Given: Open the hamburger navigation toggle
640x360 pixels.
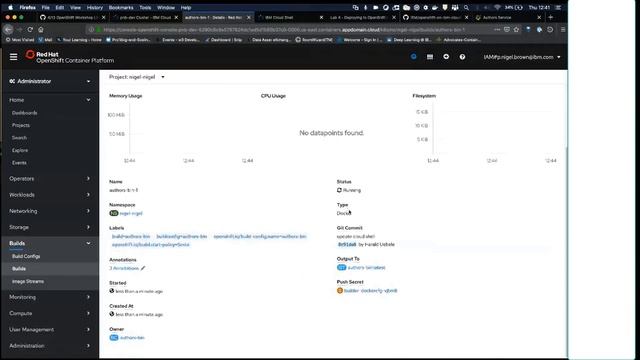Looking at the screenshot, I should coord(13,57).
